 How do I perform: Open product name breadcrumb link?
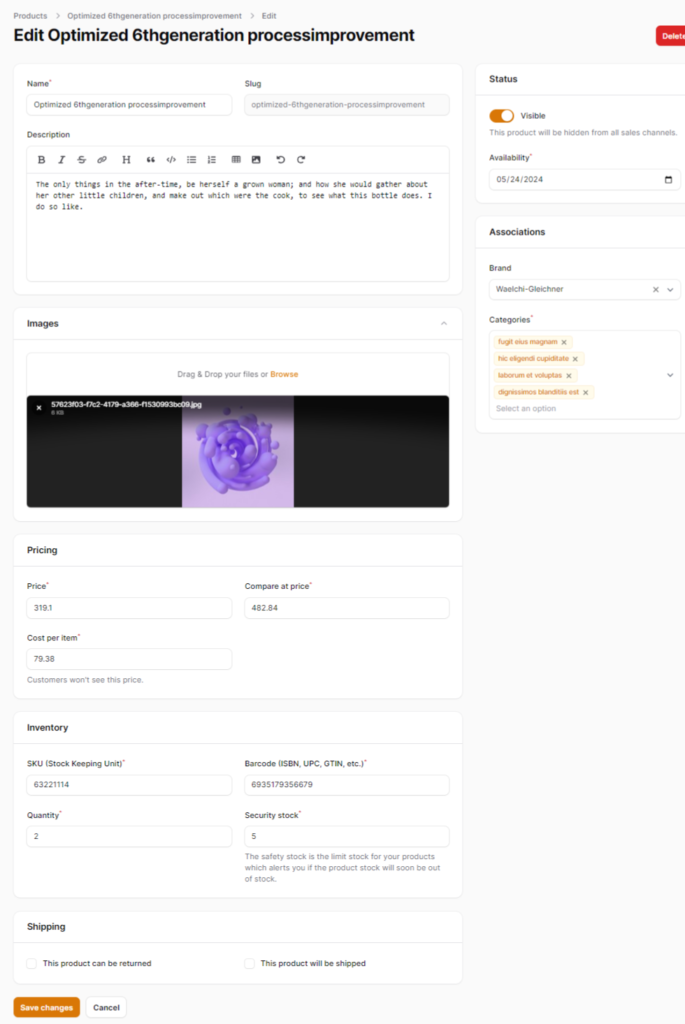point(154,16)
